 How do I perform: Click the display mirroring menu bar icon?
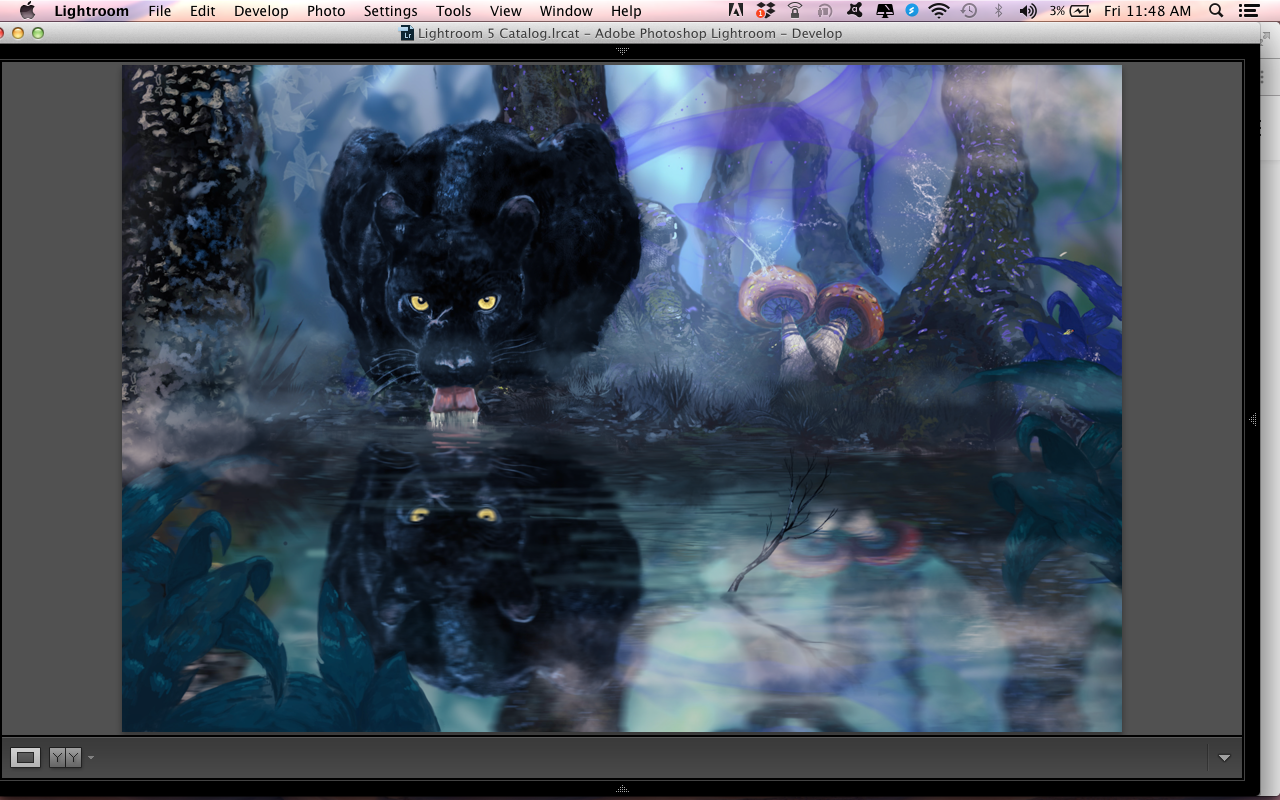(885, 11)
